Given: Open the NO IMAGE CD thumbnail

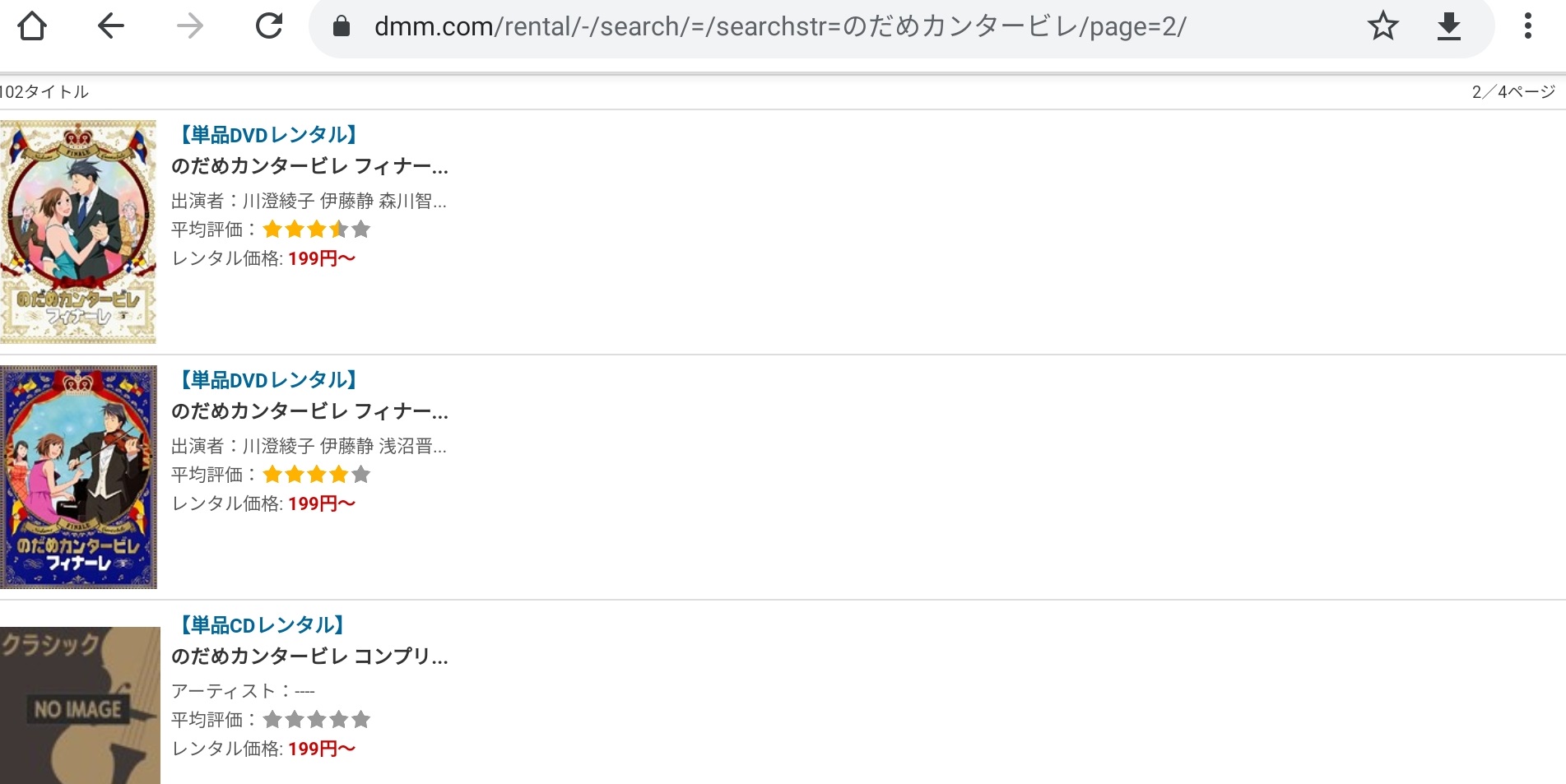Looking at the screenshot, I should 80,705.
